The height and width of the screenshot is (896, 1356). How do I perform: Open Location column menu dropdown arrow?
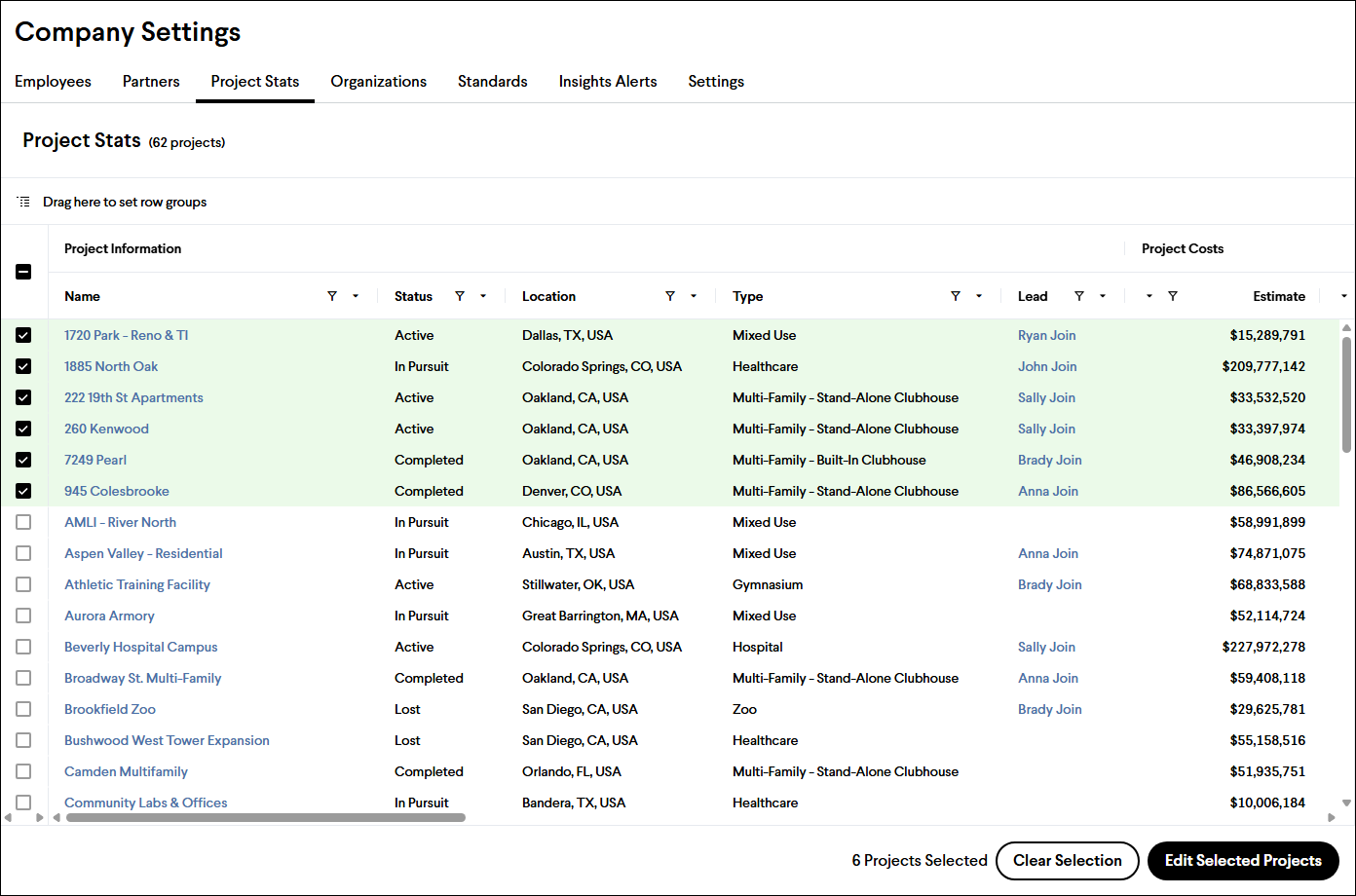click(x=694, y=296)
